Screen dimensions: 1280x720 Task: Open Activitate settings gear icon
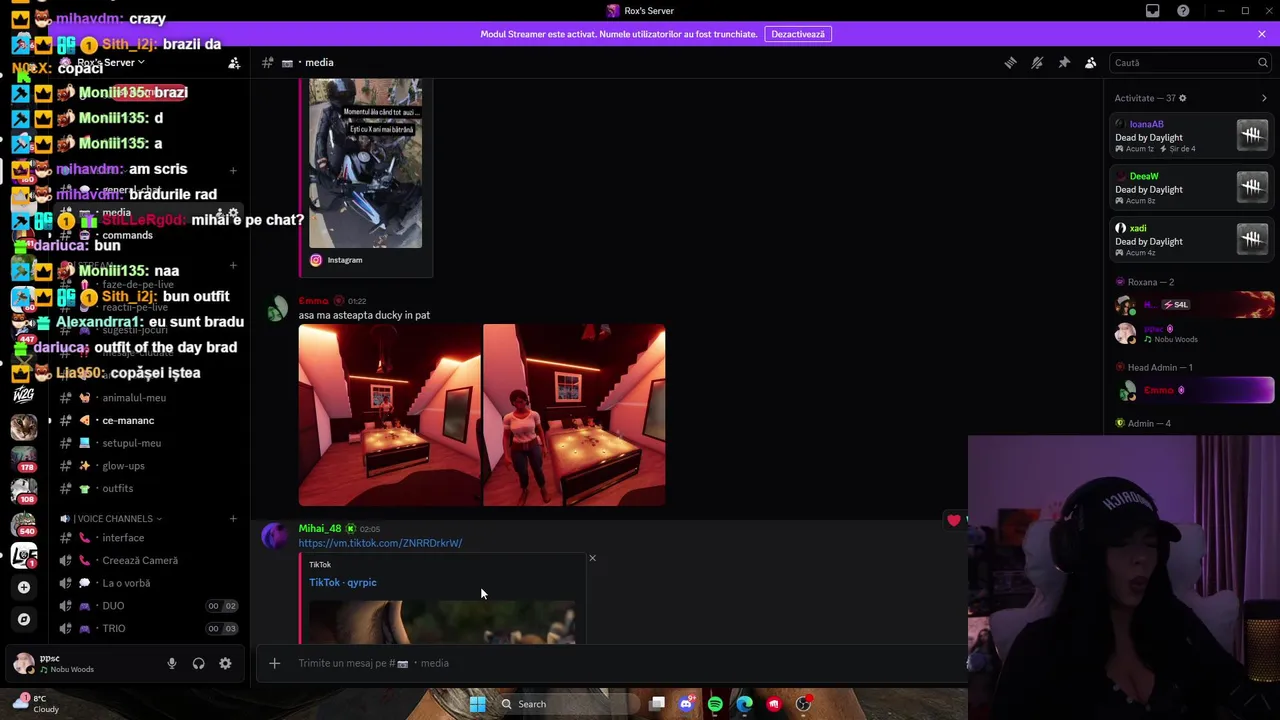click(x=1182, y=98)
